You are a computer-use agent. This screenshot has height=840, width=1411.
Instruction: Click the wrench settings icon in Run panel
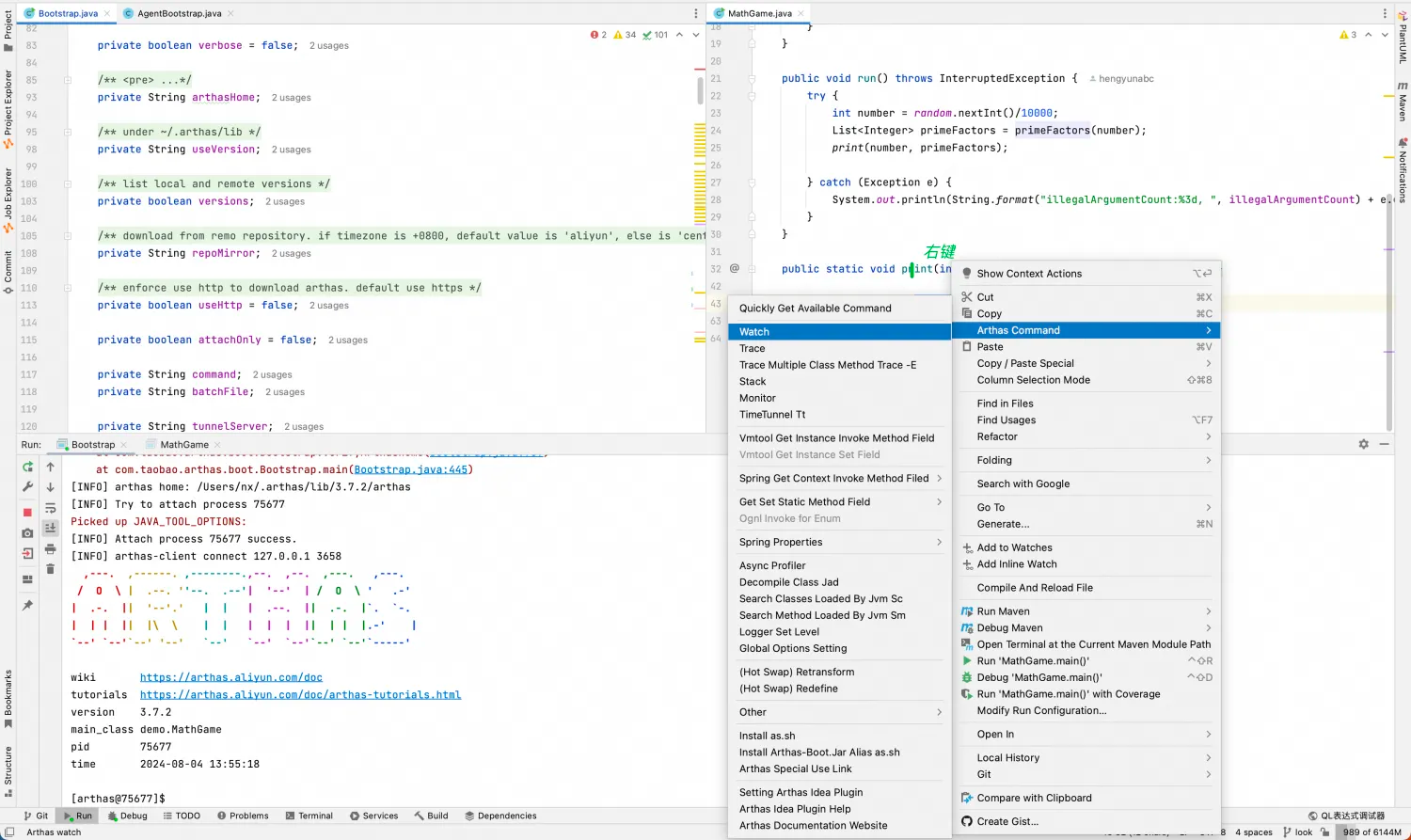(x=27, y=487)
